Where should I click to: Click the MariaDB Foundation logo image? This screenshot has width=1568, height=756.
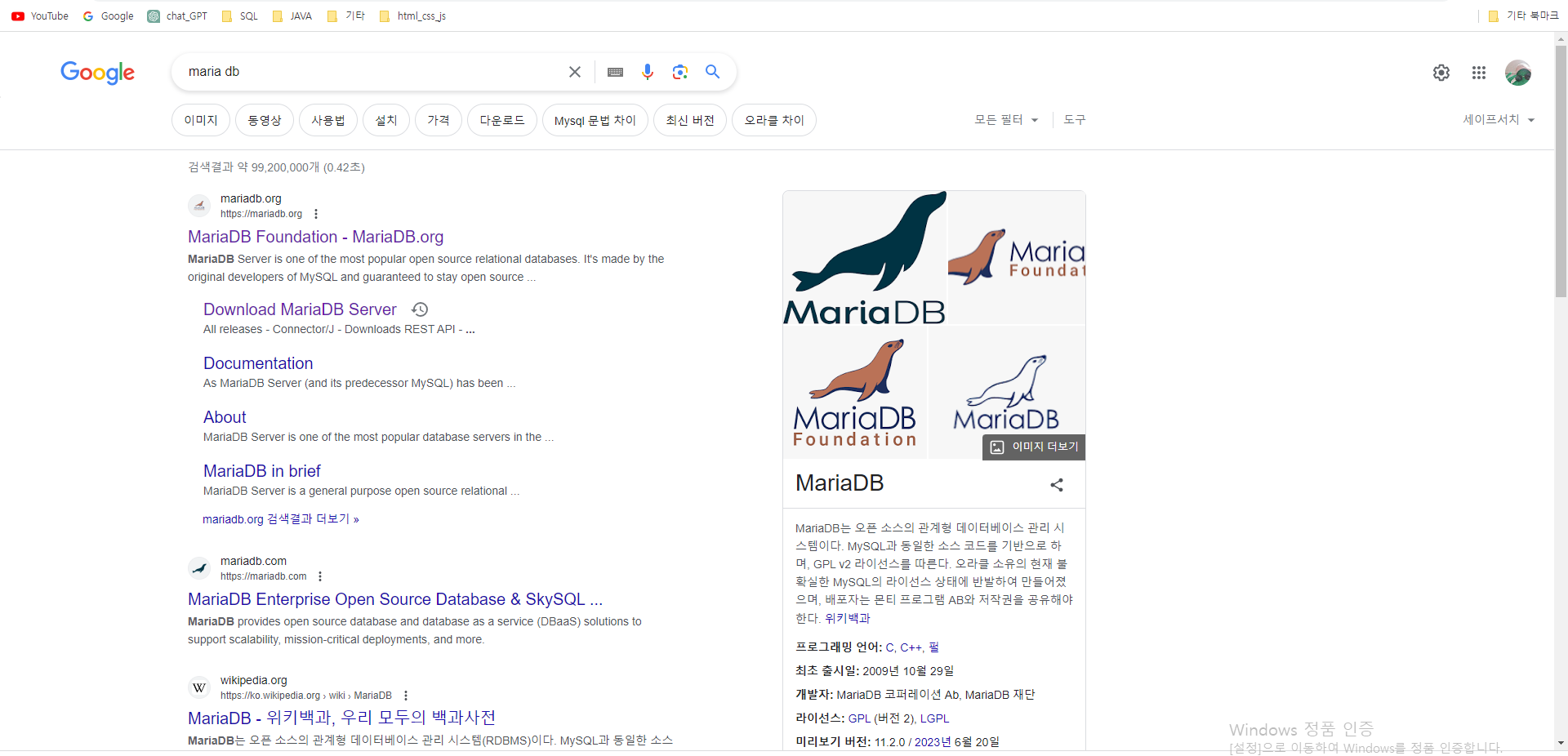point(855,393)
